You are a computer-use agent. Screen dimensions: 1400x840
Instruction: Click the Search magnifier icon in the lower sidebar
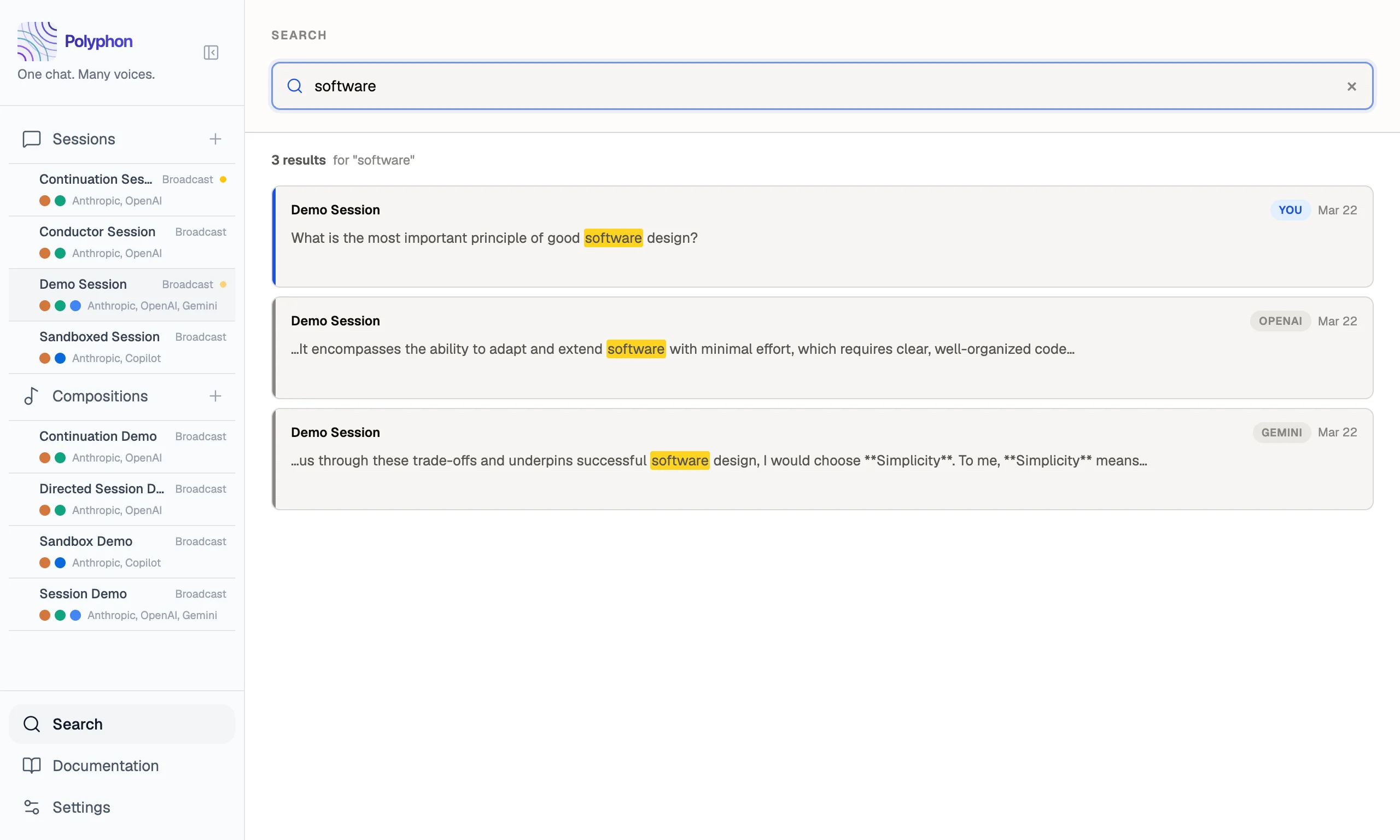(x=32, y=724)
